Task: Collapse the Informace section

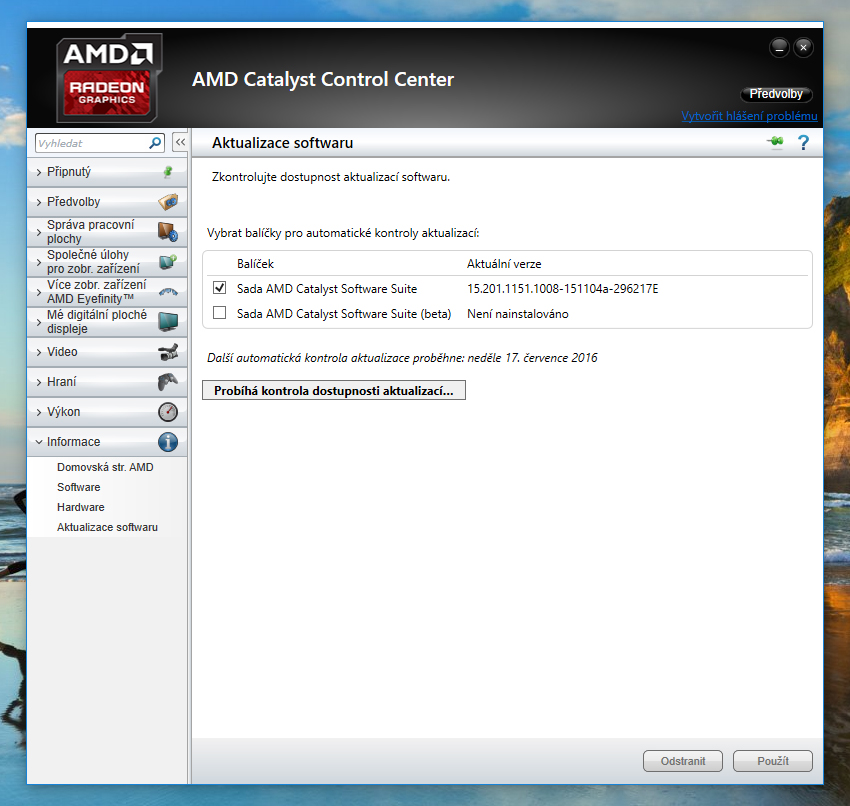Action: (107, 442)
